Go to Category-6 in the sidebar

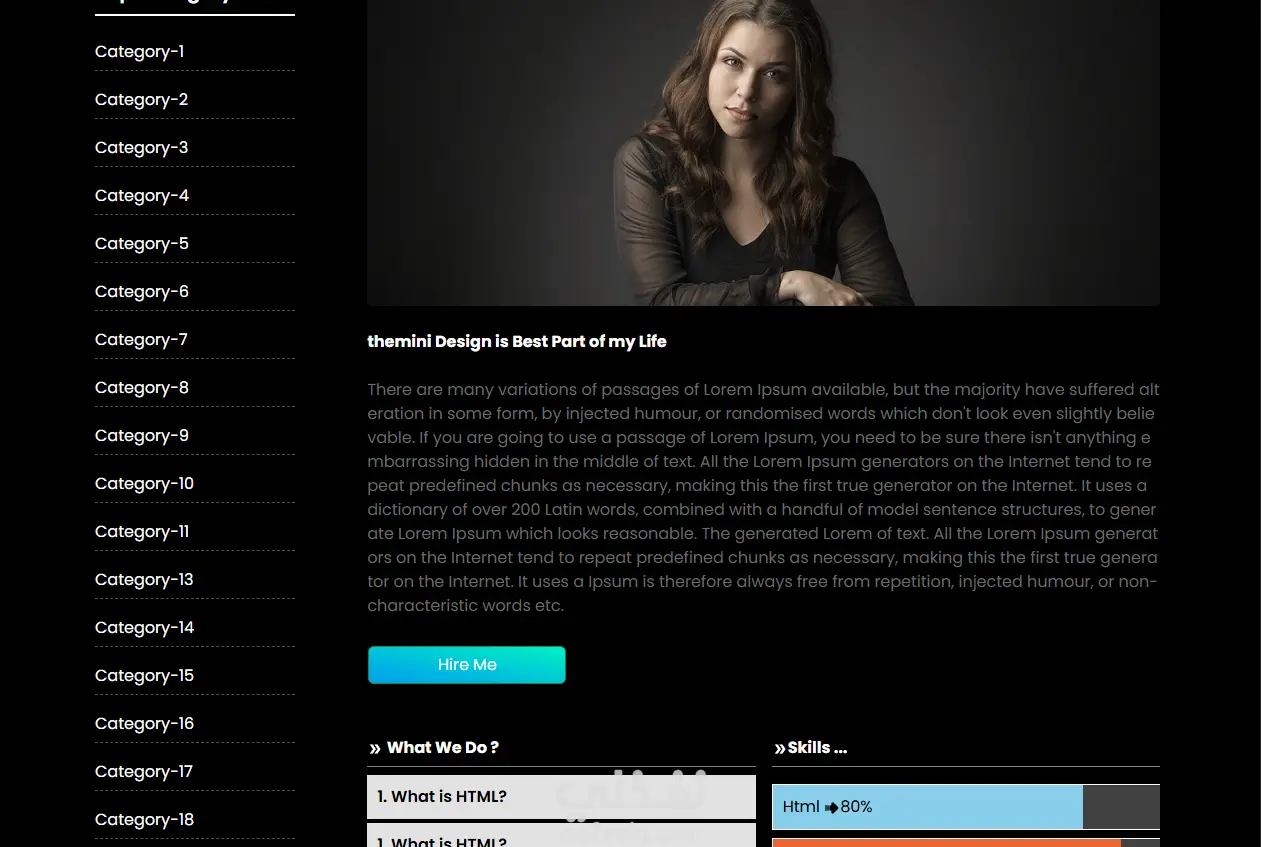click(x=142, y=292)
